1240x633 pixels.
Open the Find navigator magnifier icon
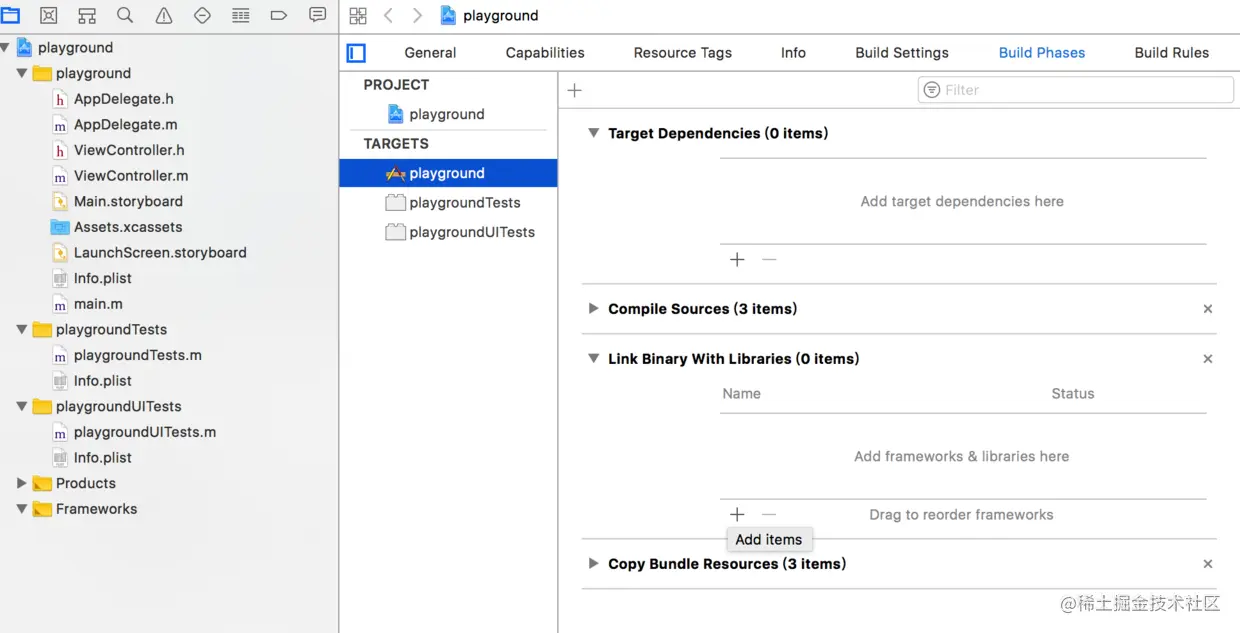pos(125,15)
